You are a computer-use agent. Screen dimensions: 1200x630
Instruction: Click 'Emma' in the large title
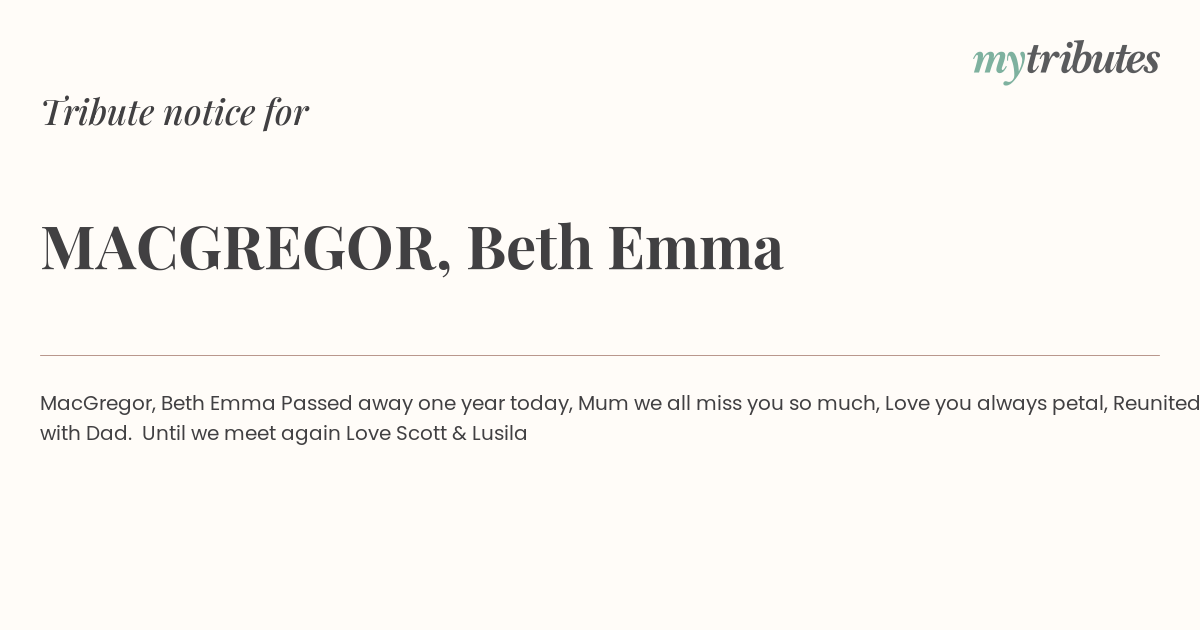(x=695, y=248)
